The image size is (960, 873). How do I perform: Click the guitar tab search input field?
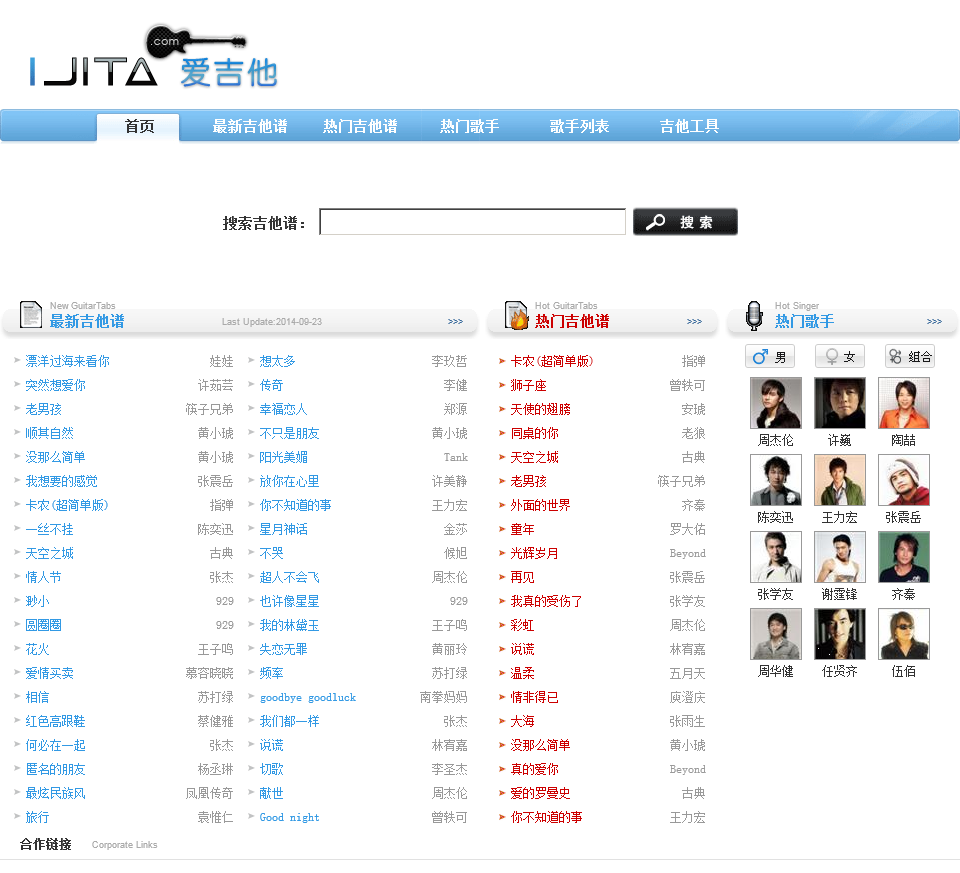coord(473,222)
